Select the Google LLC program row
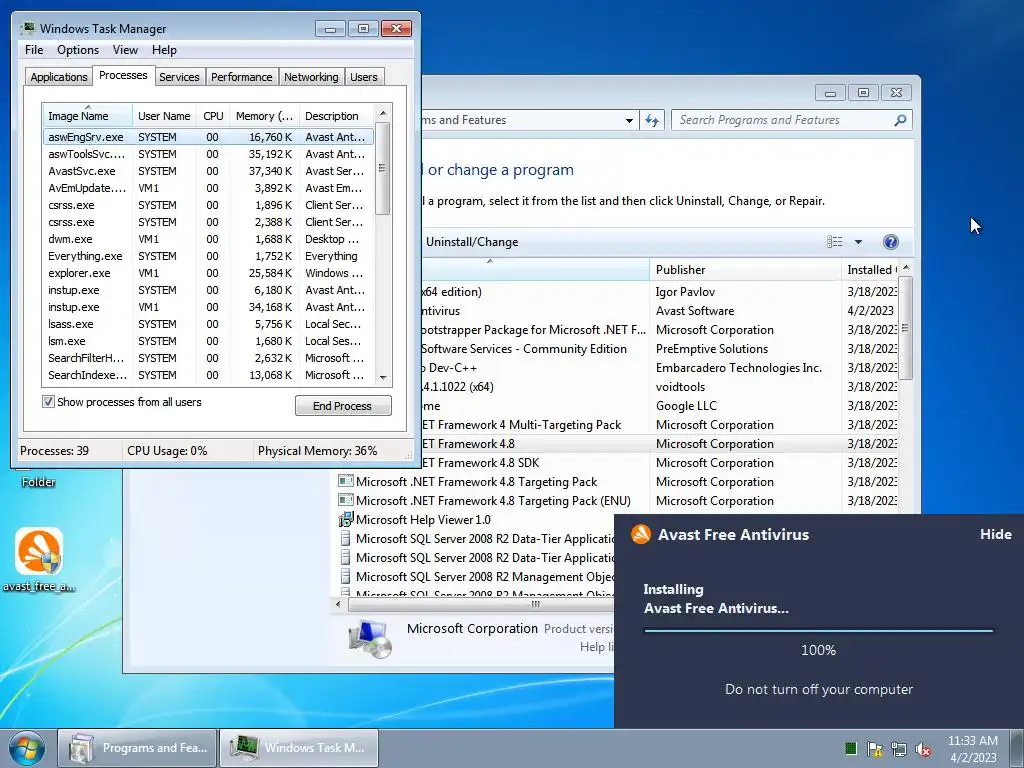The image size is (1024, 768). 660,406
